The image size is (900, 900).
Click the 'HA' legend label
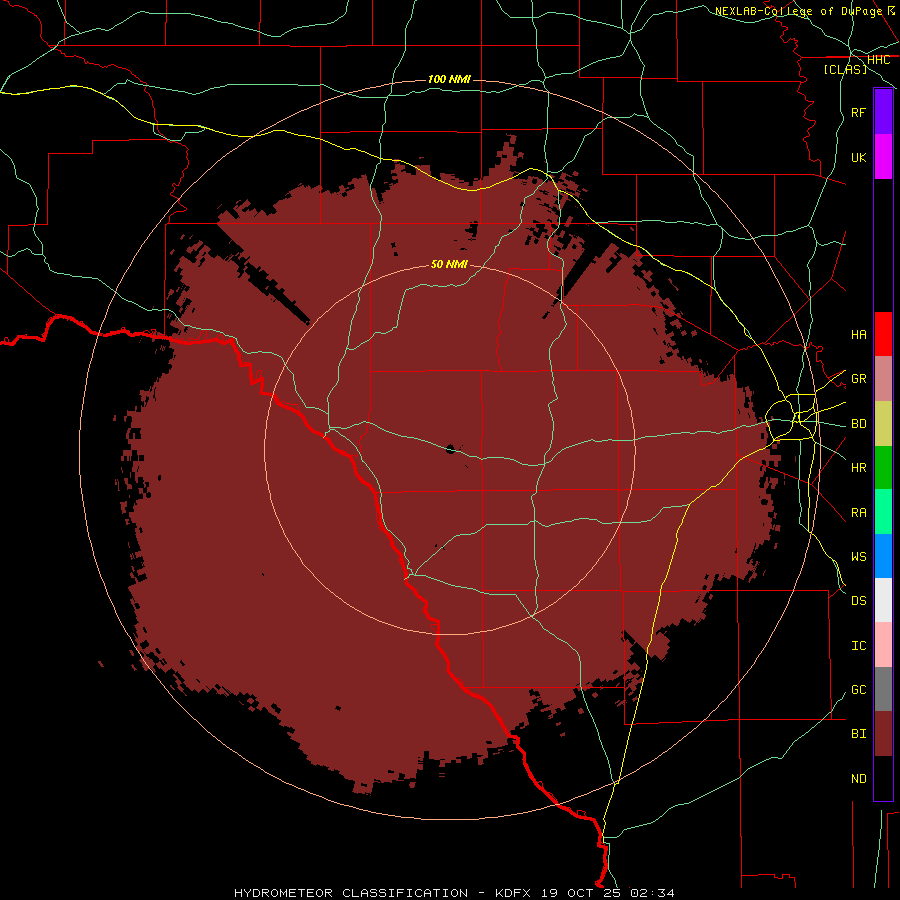[858, 334]
